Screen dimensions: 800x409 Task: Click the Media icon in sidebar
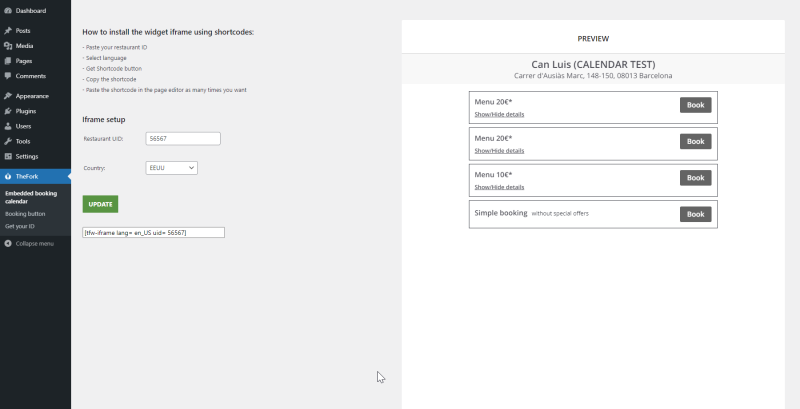(x=8, y=46)
